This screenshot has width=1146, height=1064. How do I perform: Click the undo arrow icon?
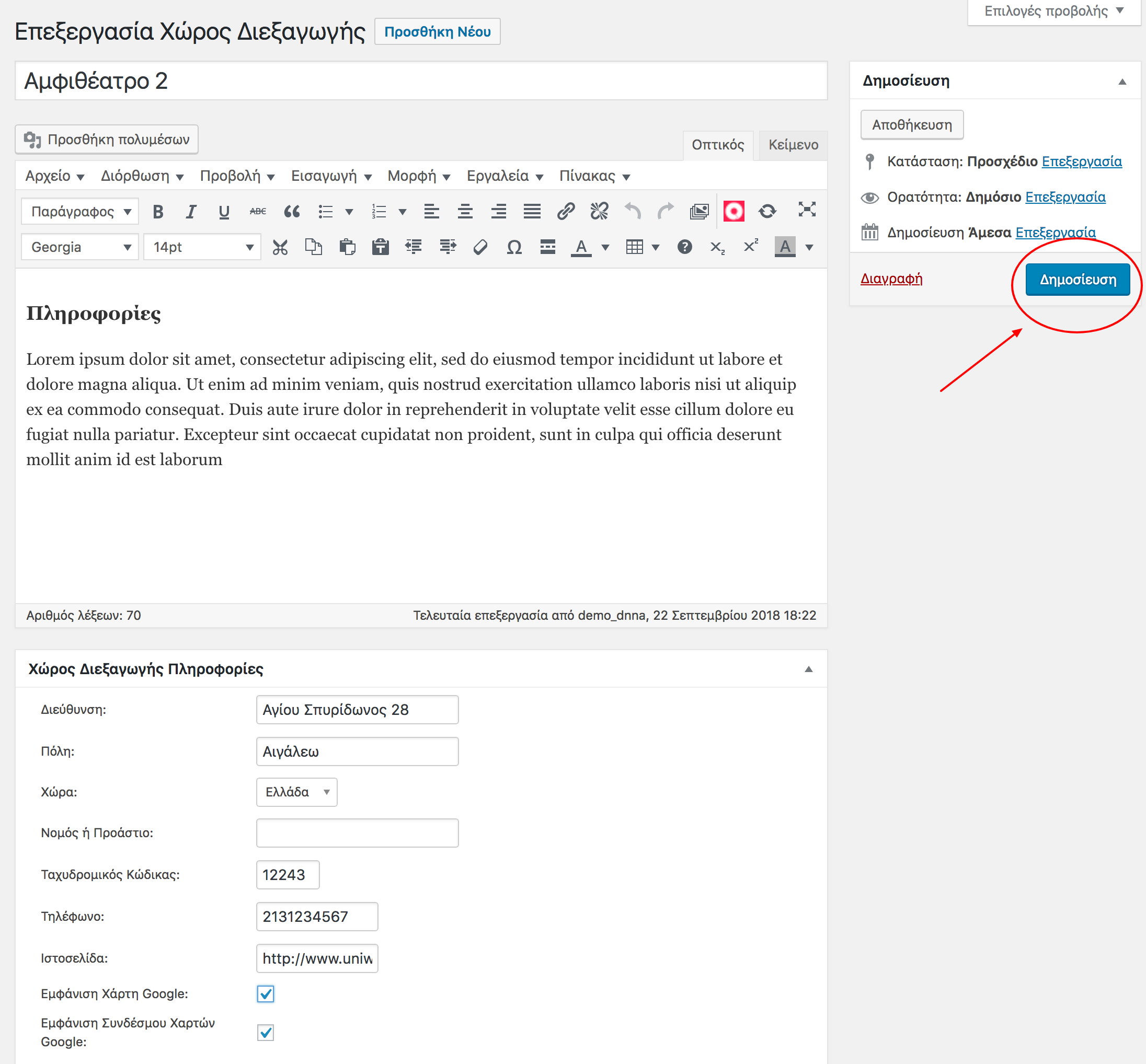pyautogui.click(x=632, y=211)
